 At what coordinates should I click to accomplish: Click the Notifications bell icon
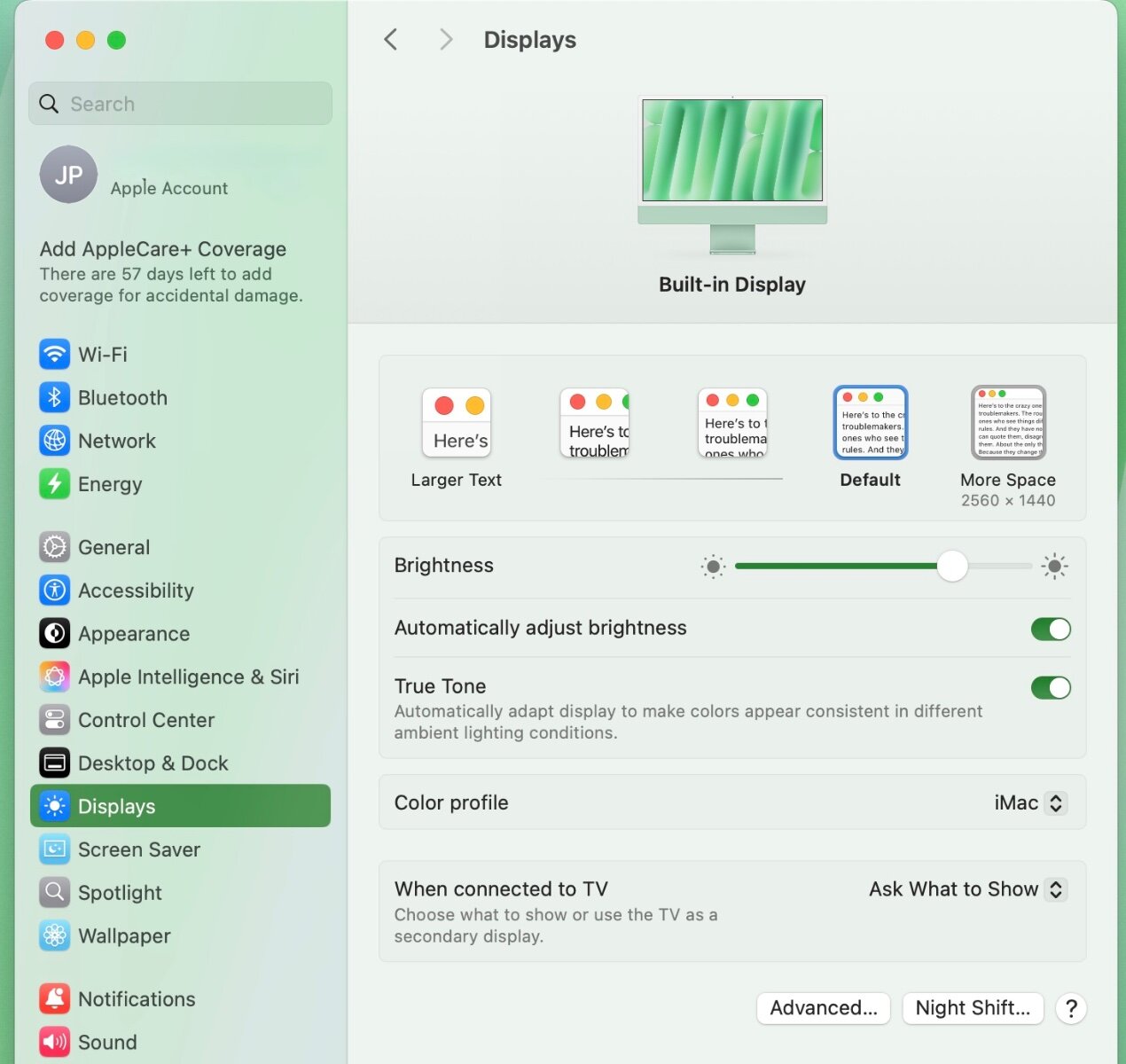(x=55, y=999)
